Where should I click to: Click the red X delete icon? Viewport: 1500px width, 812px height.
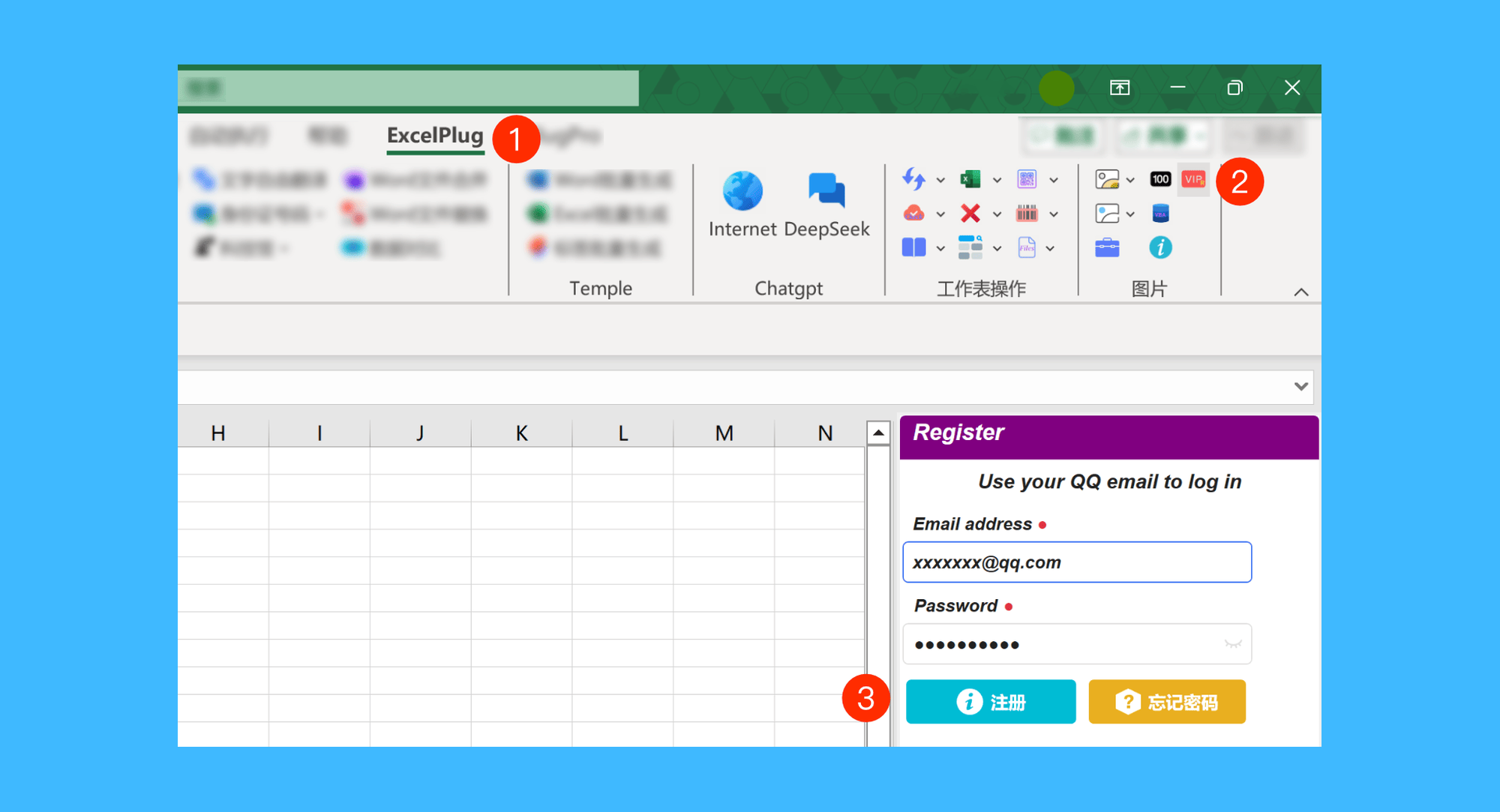click(970, 214)
